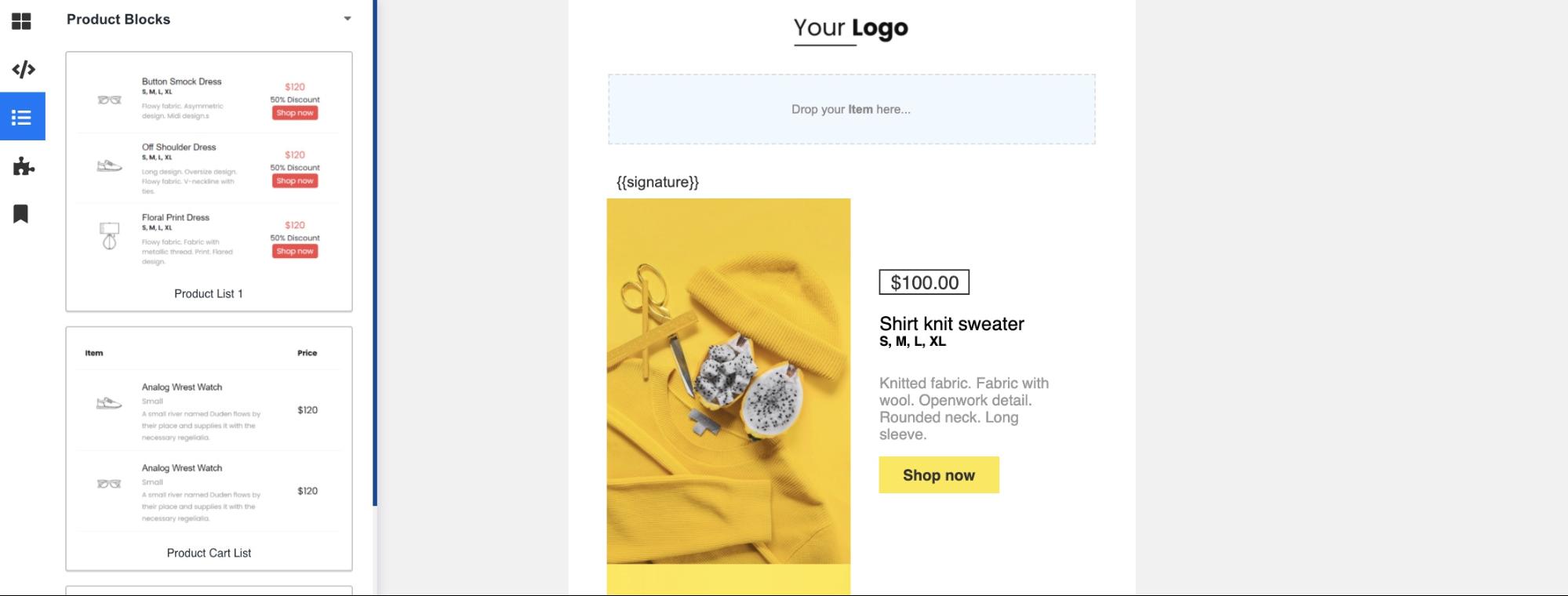Click the yellow Shop now button

(x=938, y=475)
